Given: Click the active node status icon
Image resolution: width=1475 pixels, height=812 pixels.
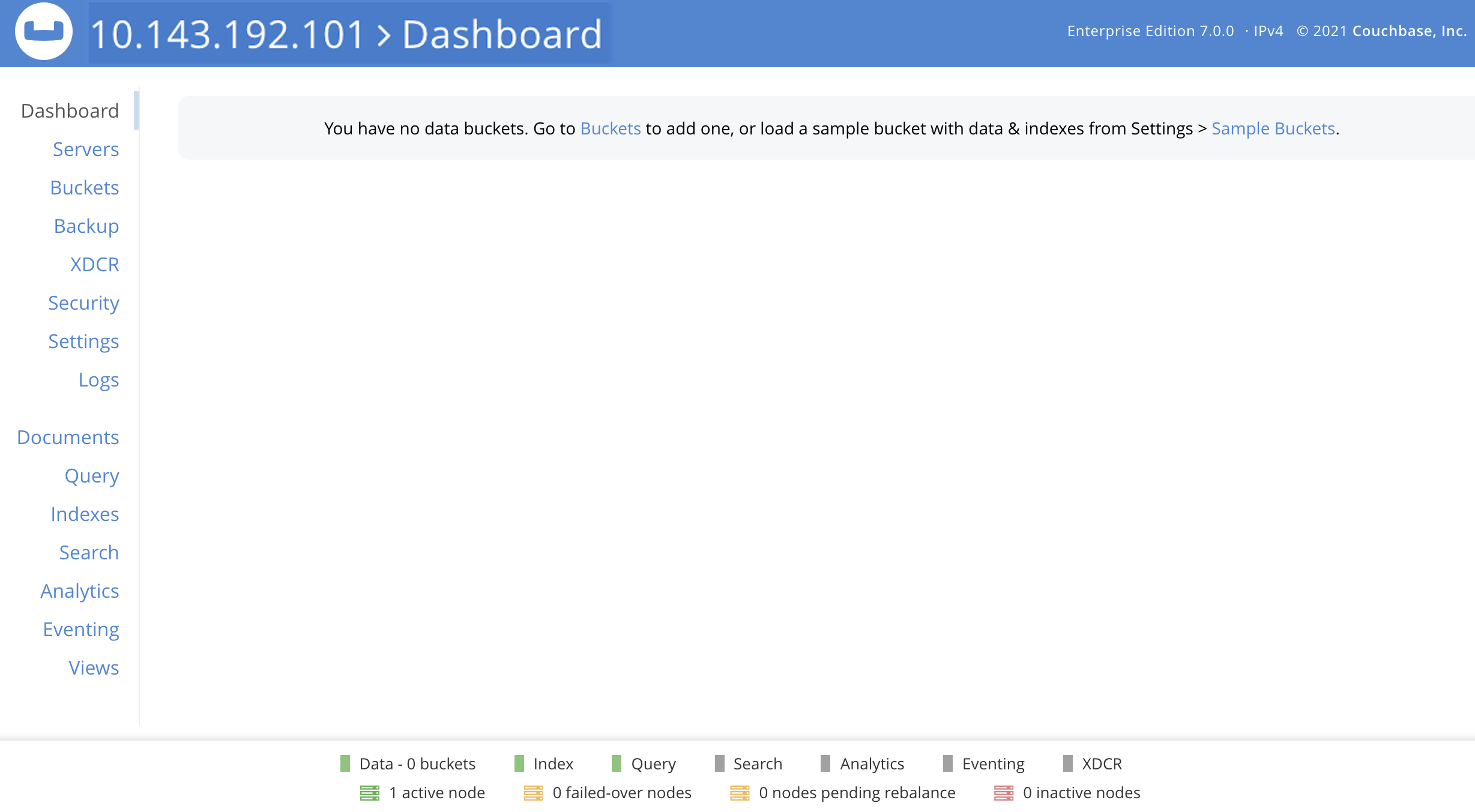Looking at the screenshot, I should click(x=370, y=792).
